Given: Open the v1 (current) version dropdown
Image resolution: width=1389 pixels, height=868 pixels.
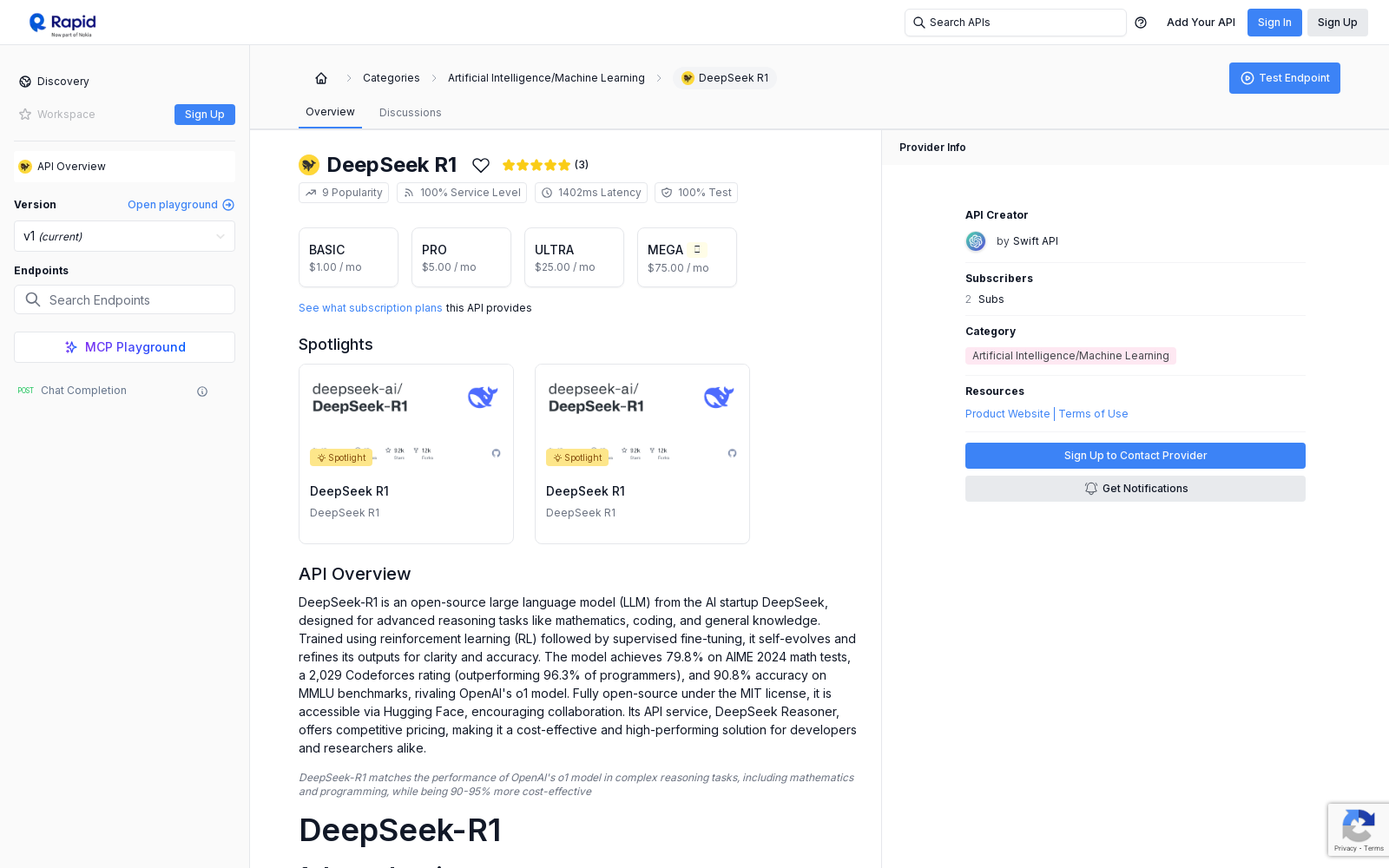Looking at the screenshot, I should click(x=124, y=236).
